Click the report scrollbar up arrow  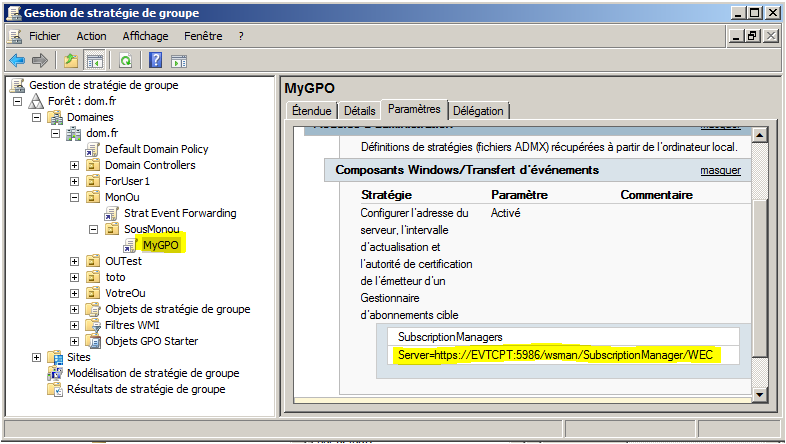tap(759, 135)
